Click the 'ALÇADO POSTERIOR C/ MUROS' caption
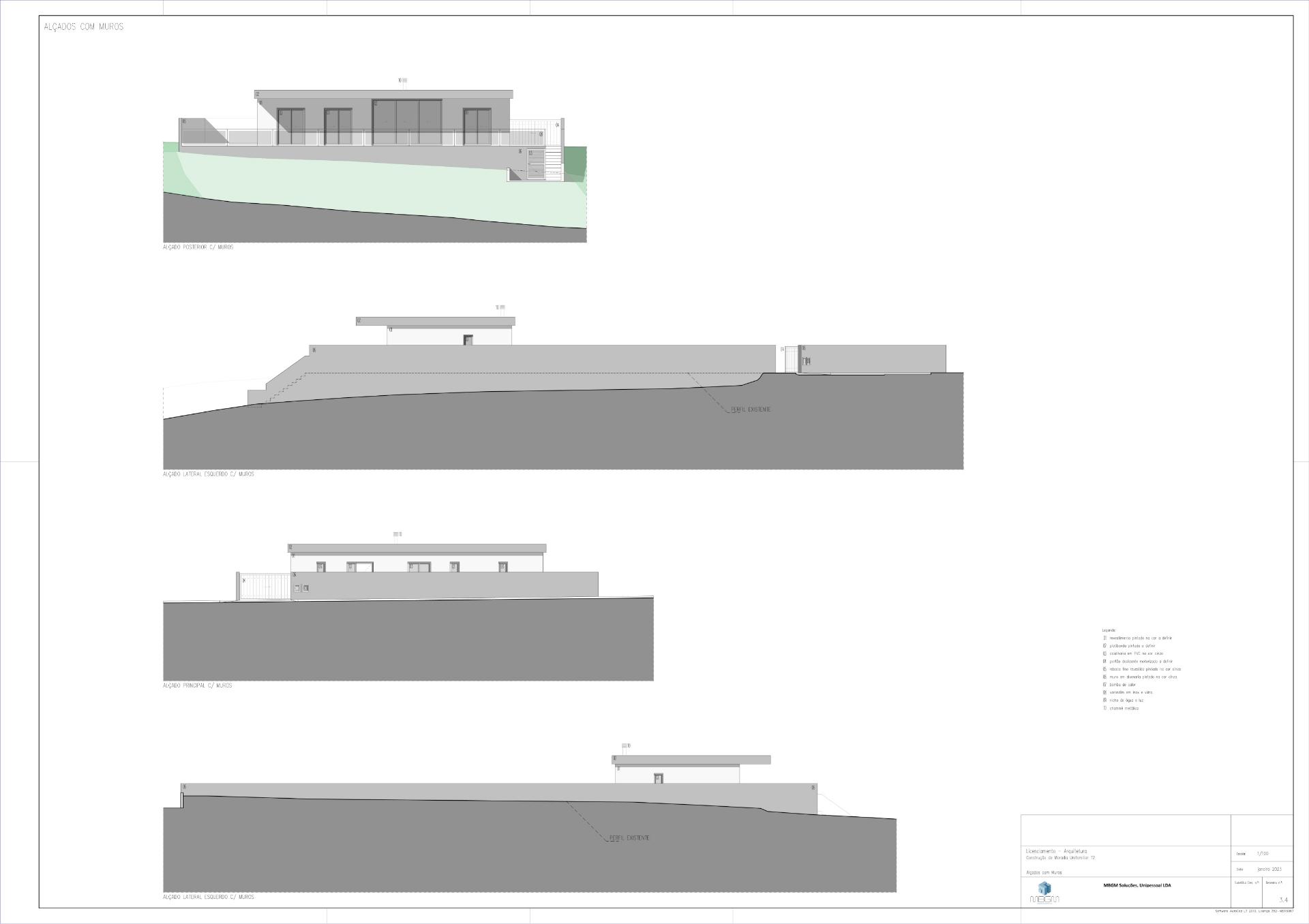This screenshot has width=1309, height=924. coord(198,247)
